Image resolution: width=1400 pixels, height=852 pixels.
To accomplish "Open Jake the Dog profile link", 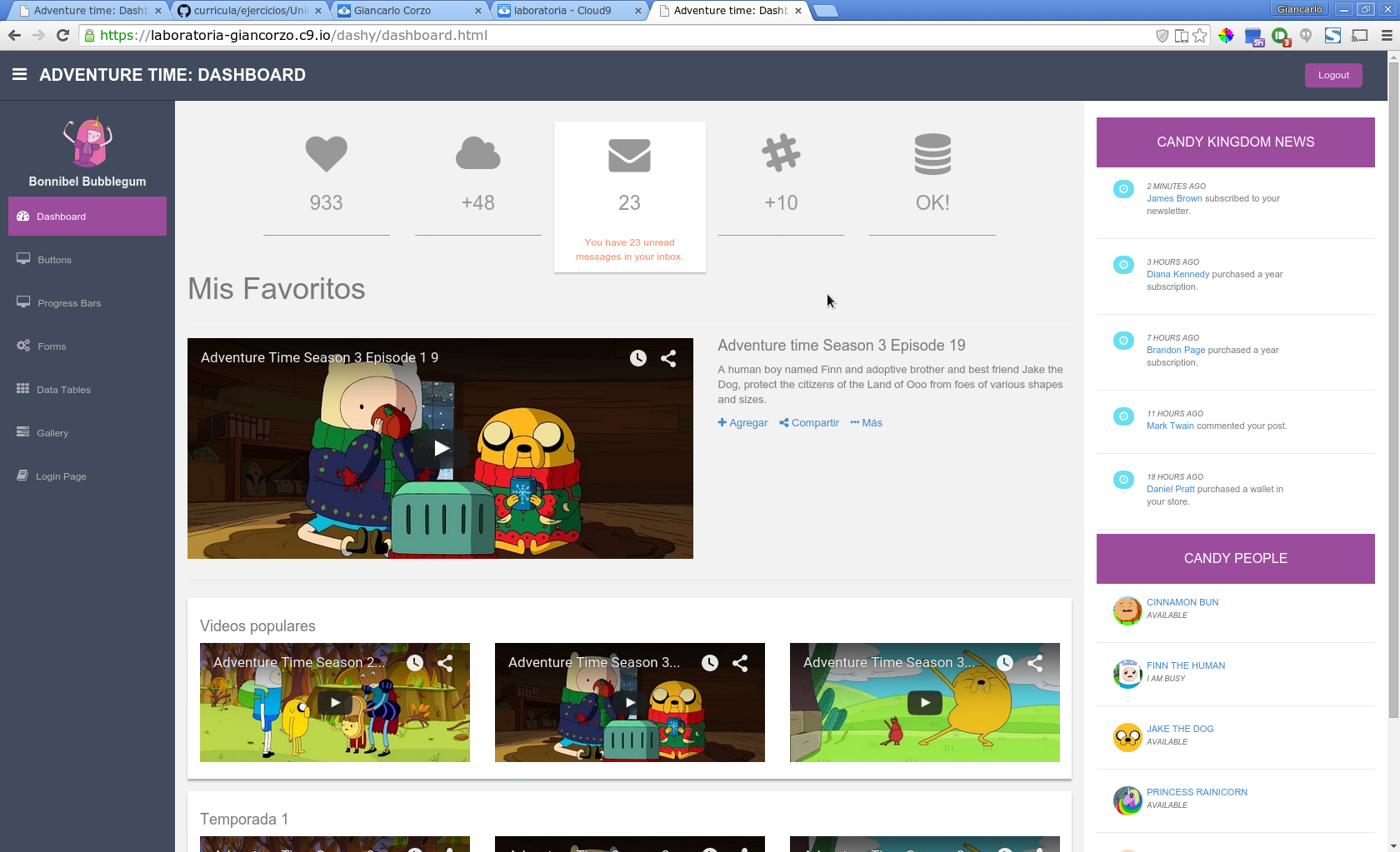I will coord(1180,729).
